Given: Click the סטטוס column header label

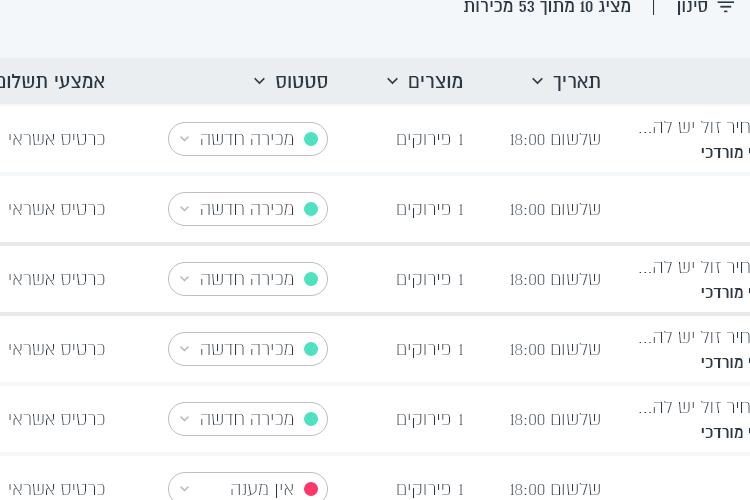Looking at the screenshot, I should [301, 81].
